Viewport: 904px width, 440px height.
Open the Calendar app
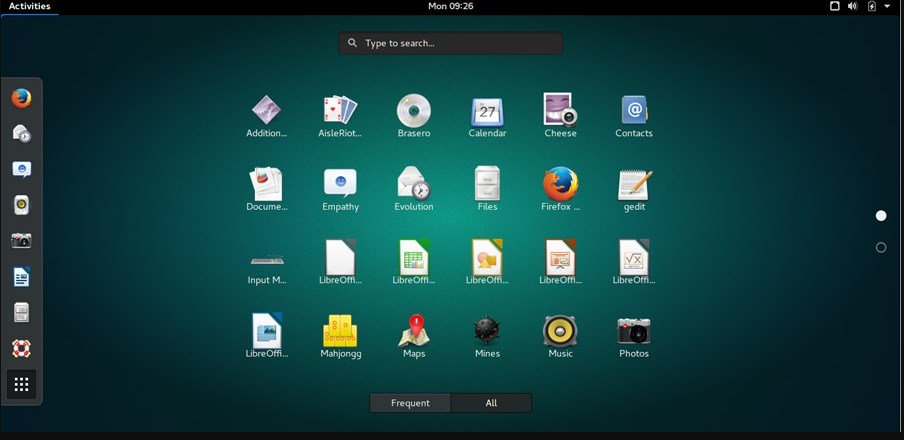click(487, 116)
